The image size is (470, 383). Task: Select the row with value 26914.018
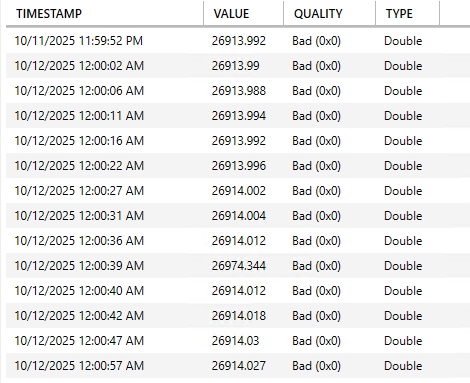click(x=238, y=316)
